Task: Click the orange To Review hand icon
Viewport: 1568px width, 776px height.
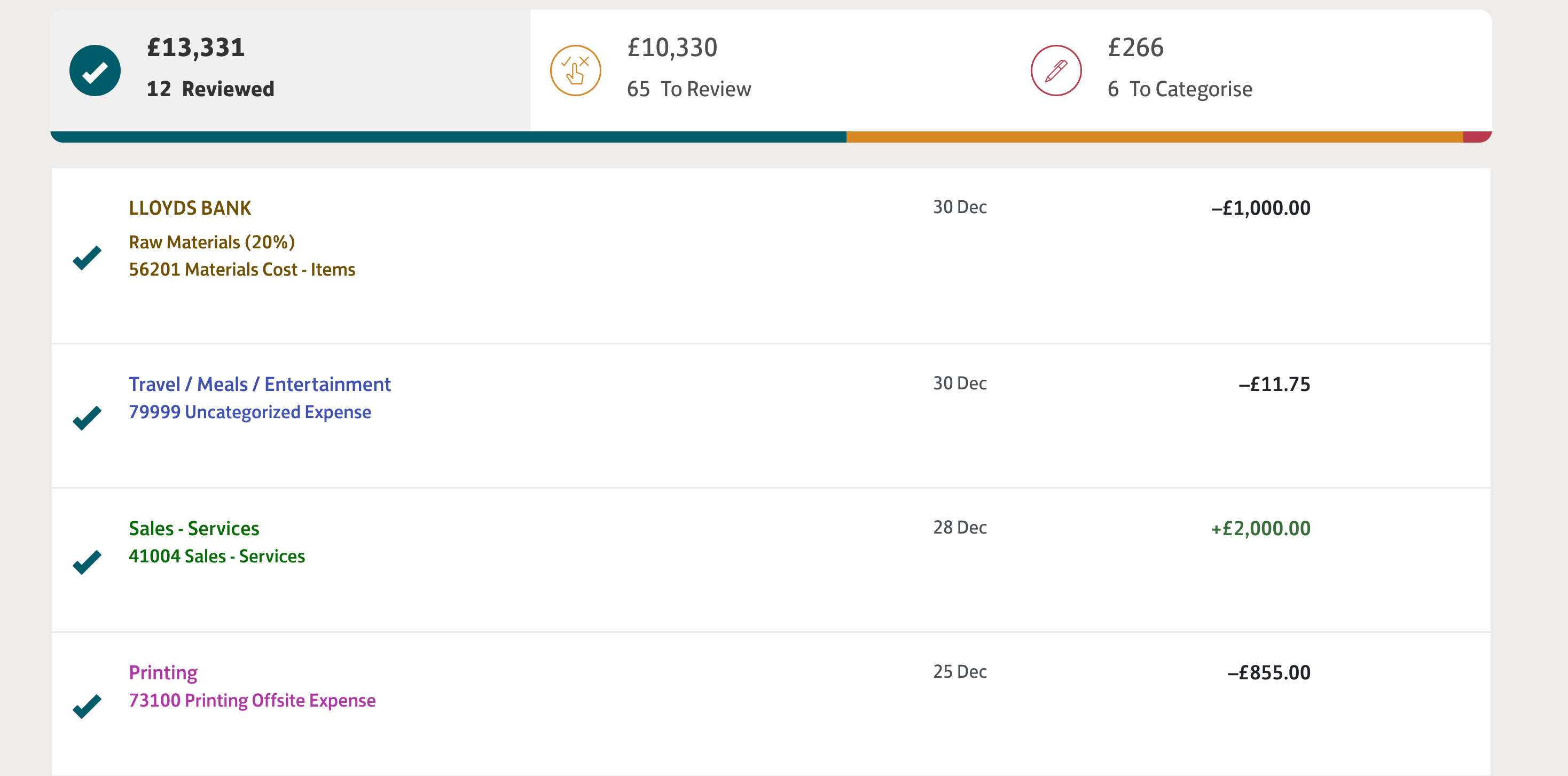Action: click(575, 70)
